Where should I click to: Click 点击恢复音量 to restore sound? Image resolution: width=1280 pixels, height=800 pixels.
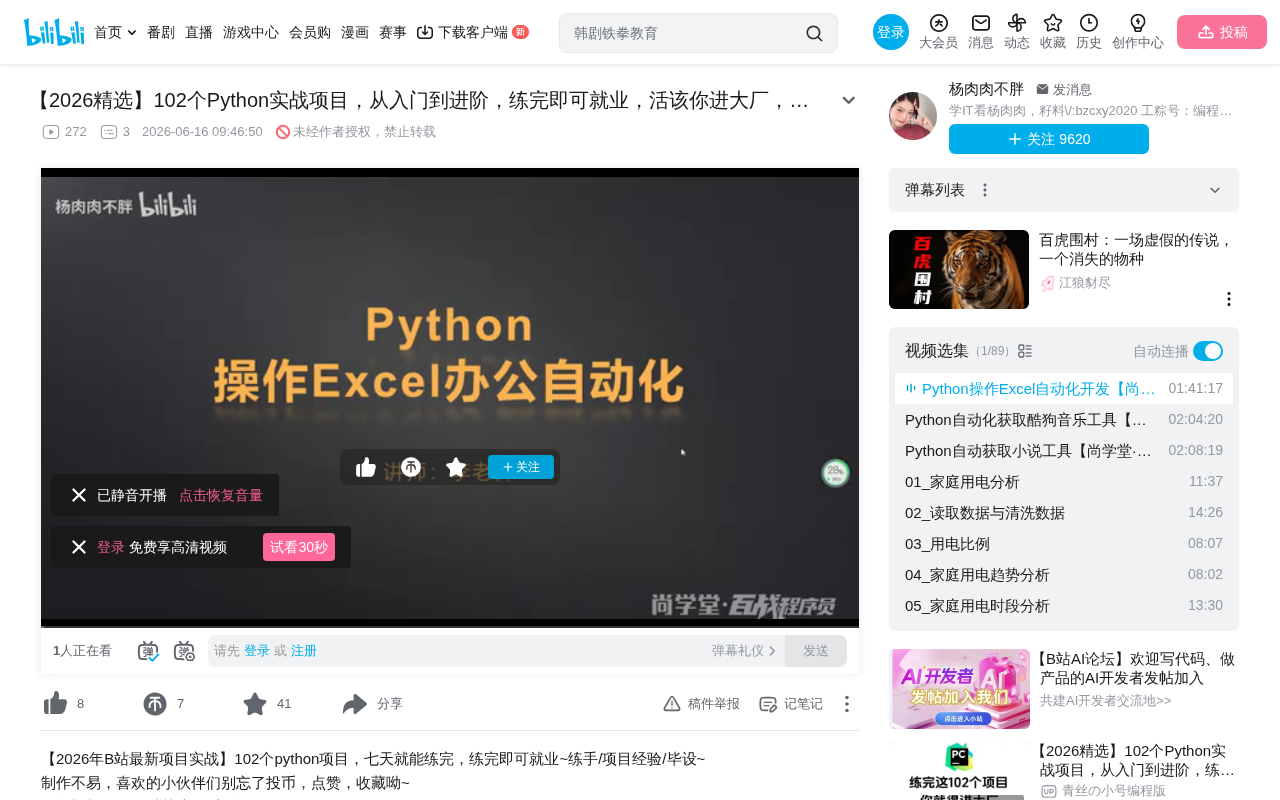221,495
